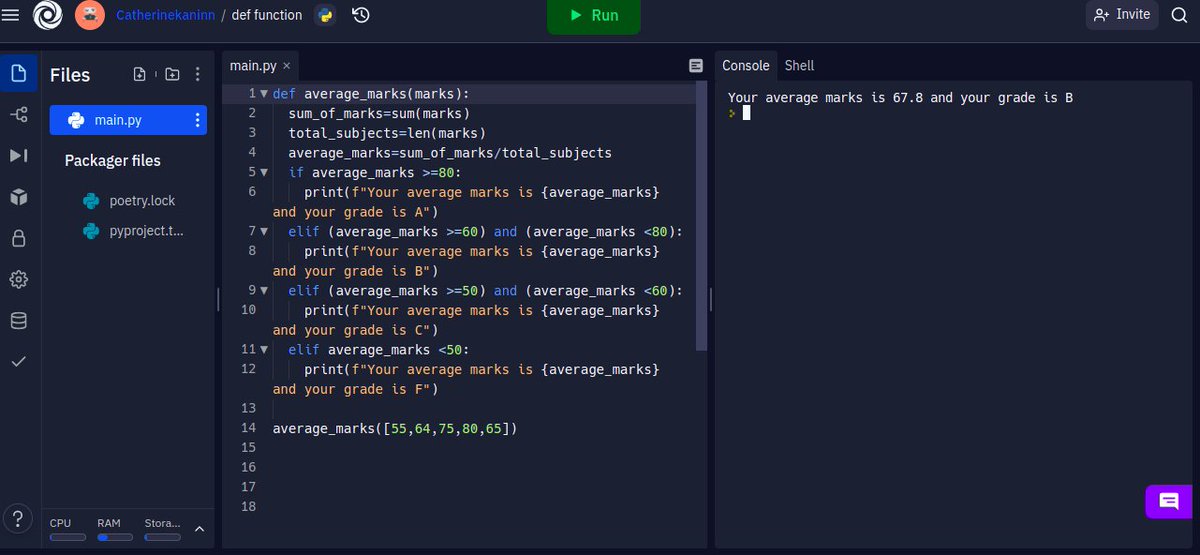Run the program with the Run button
This screenshot has width=1200, height=555.
(594, 16)
